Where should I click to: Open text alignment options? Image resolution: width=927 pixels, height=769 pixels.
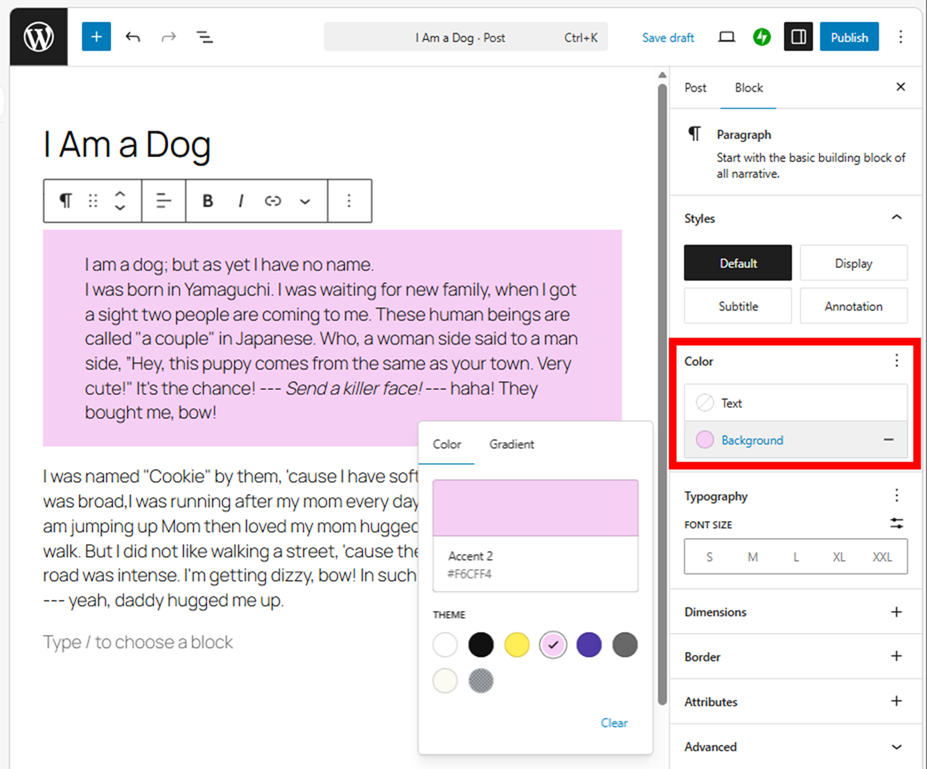click(164, 201)
